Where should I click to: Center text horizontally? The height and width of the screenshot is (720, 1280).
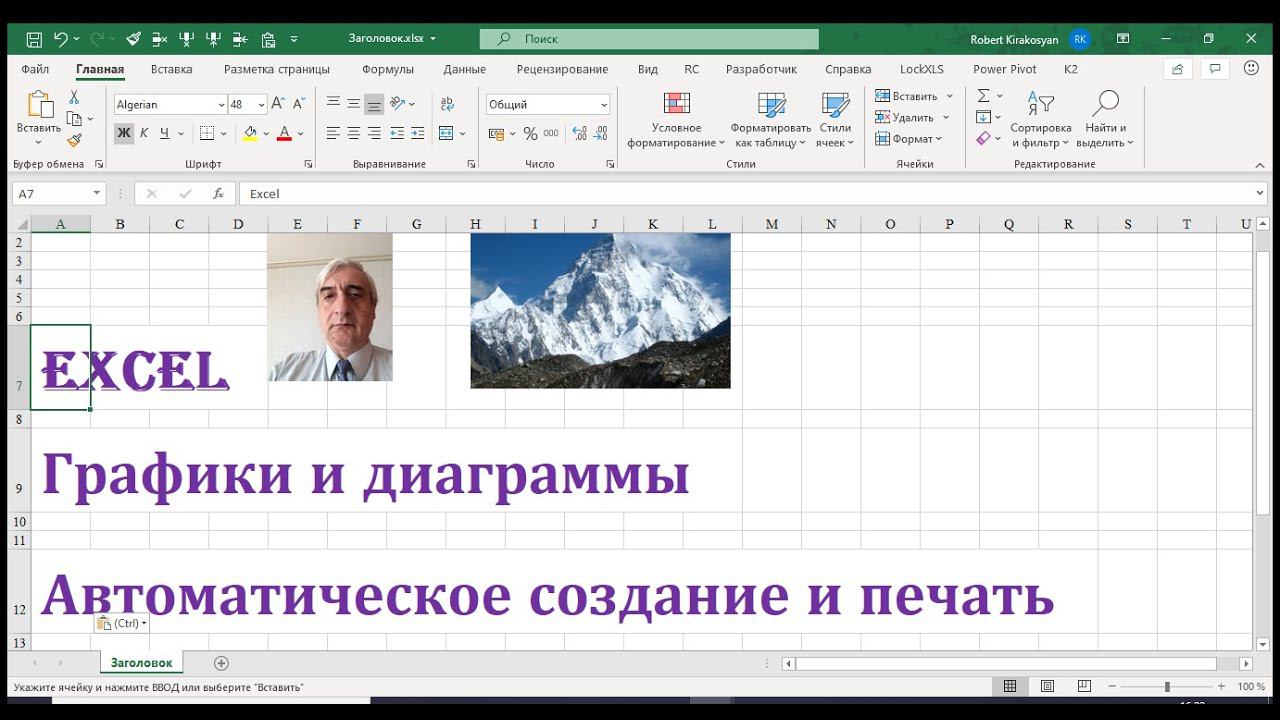[353, 133]
